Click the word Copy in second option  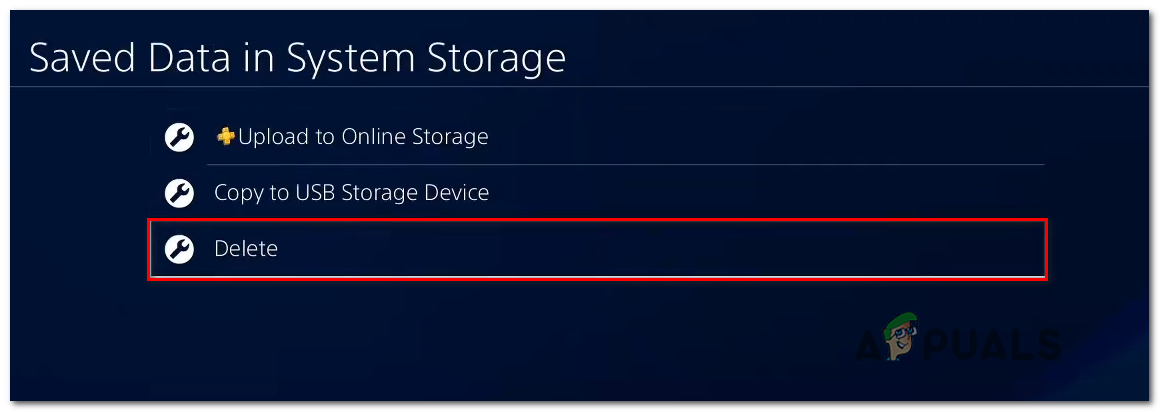pos(238,192)
